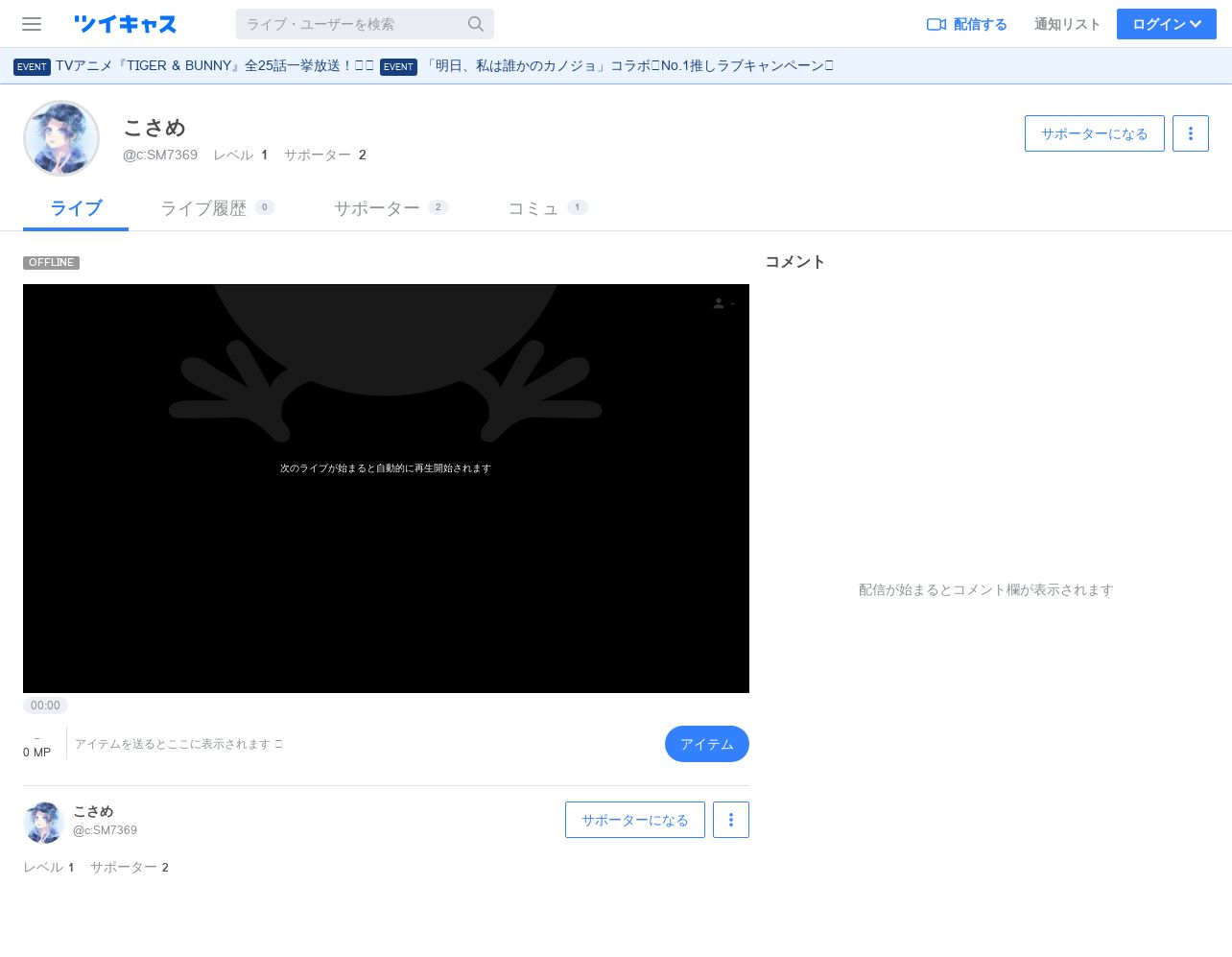
Task: Switch to the ライブ履歴 tab
Action: click(217, 208)
